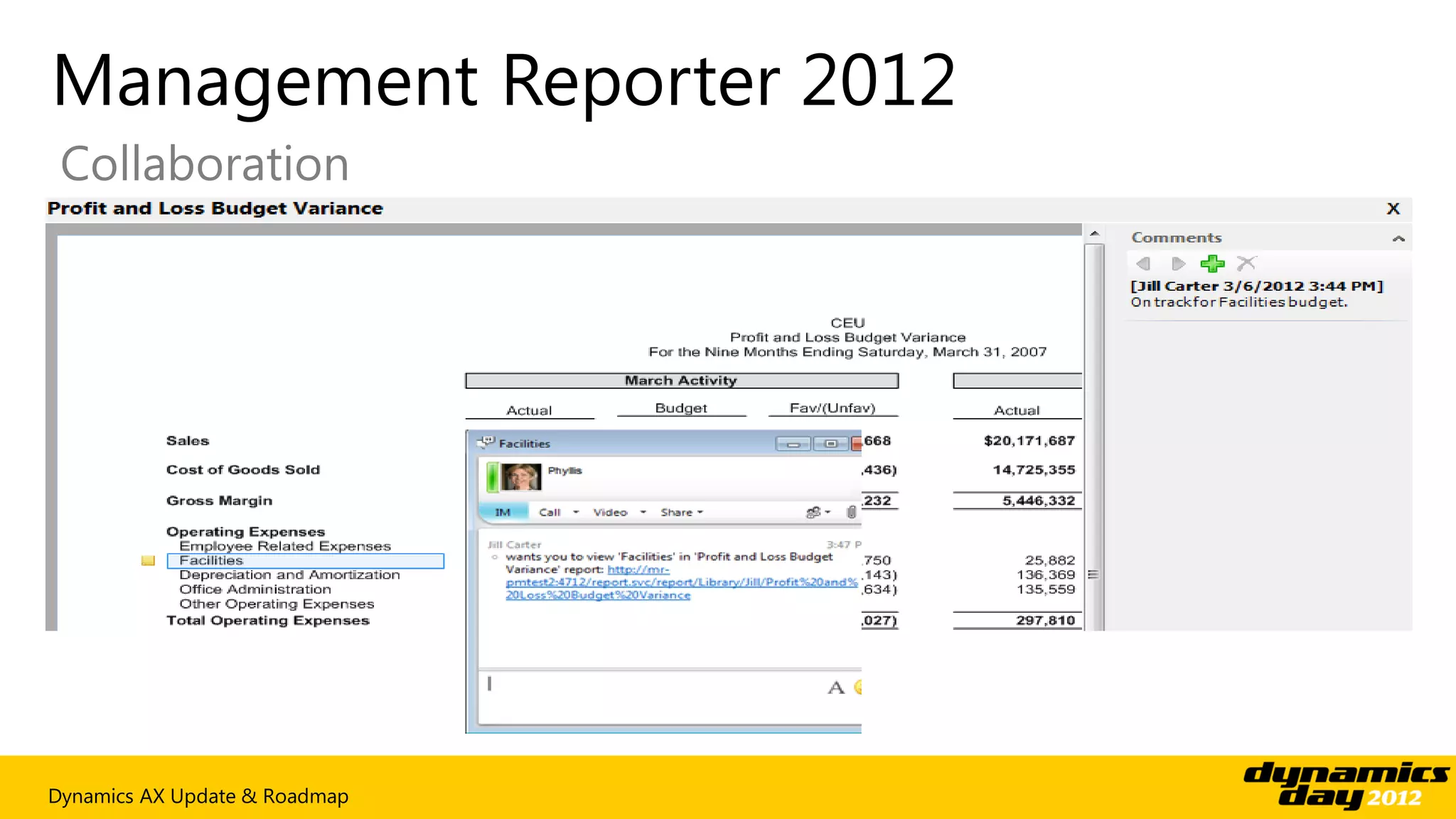Minimize the Facilities conversation window

[x=793, y=444]
